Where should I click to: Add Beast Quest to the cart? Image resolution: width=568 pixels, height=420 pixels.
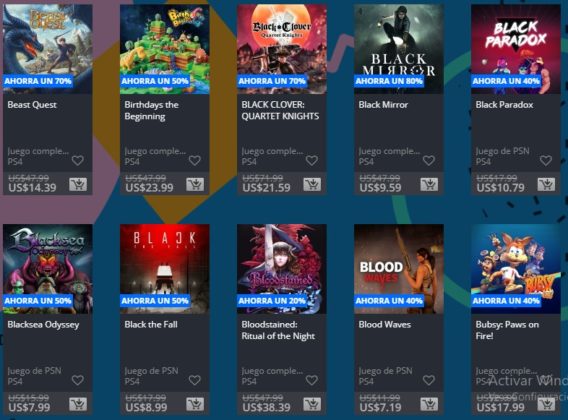pyautogui.click(x=78, y=185)
